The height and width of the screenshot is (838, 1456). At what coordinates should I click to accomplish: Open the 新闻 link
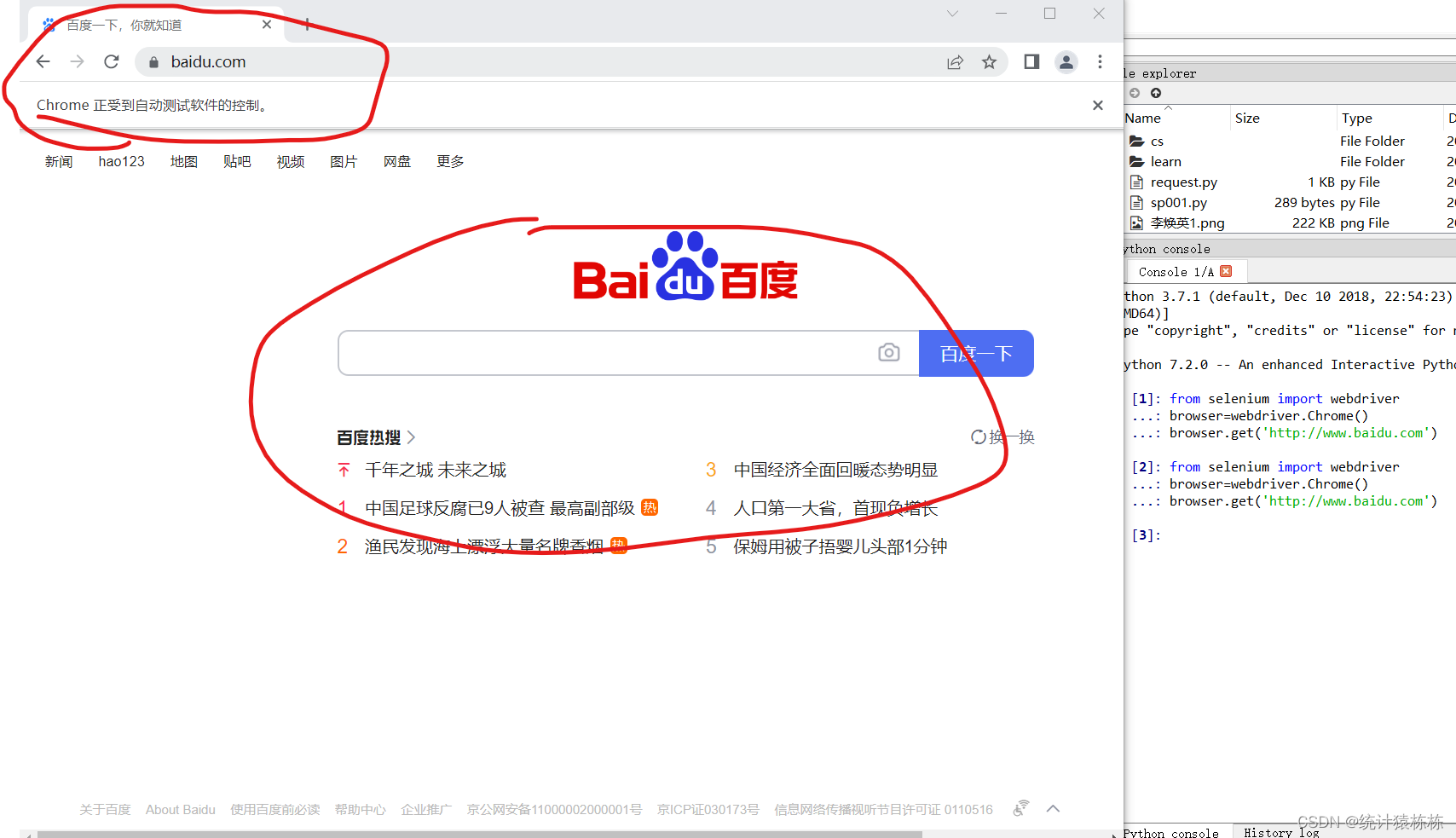(x=59, y=161)
